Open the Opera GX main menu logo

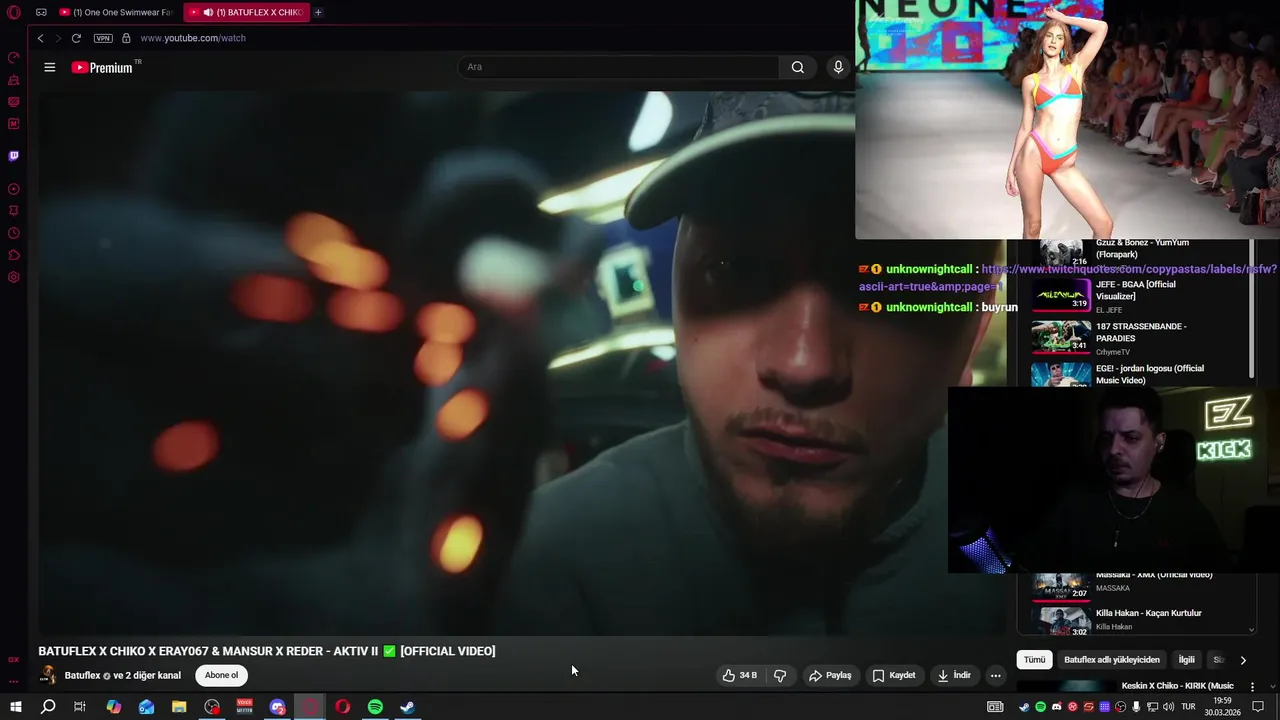(14, 12)
